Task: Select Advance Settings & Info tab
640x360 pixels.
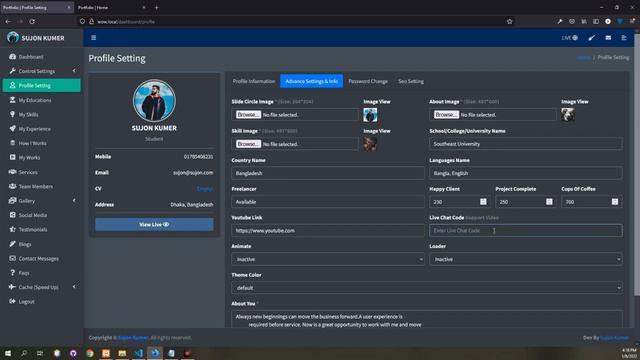Action: point(311,81)
